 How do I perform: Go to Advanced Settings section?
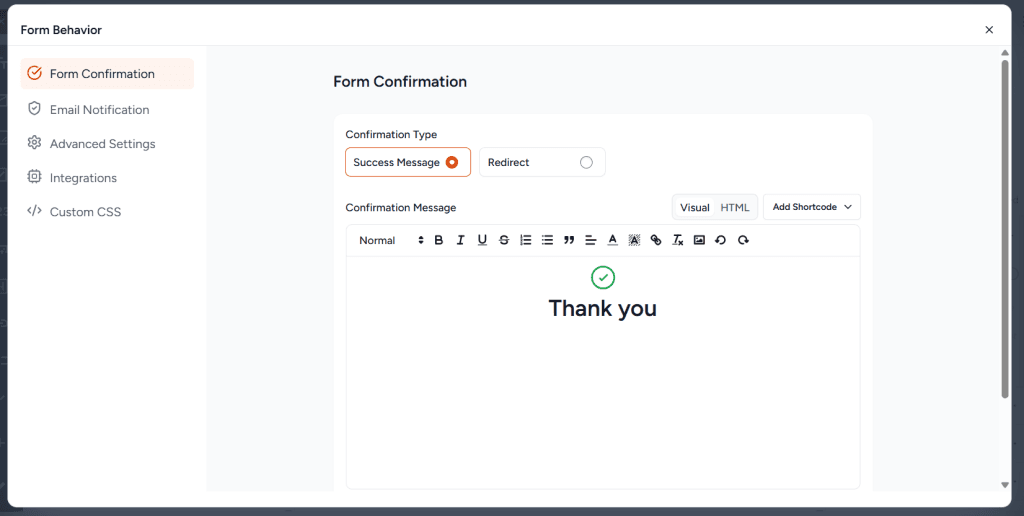click(x=102, y=144)
